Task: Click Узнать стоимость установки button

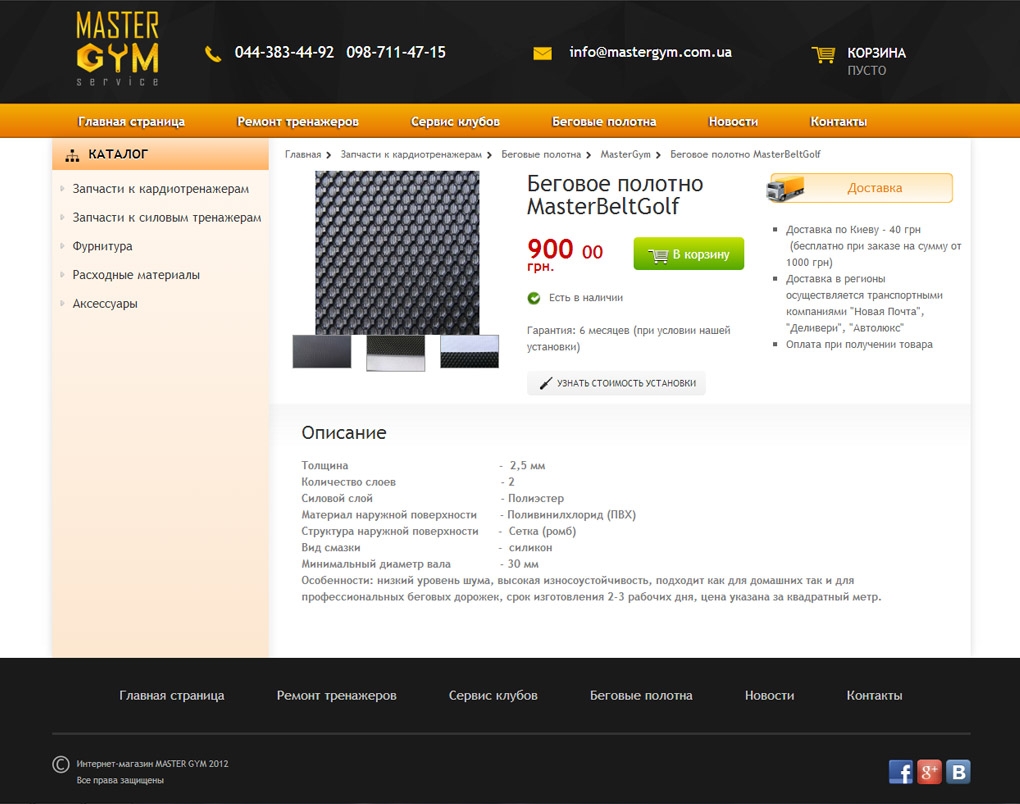Action: pyautogui.click(x=616, y=383)
